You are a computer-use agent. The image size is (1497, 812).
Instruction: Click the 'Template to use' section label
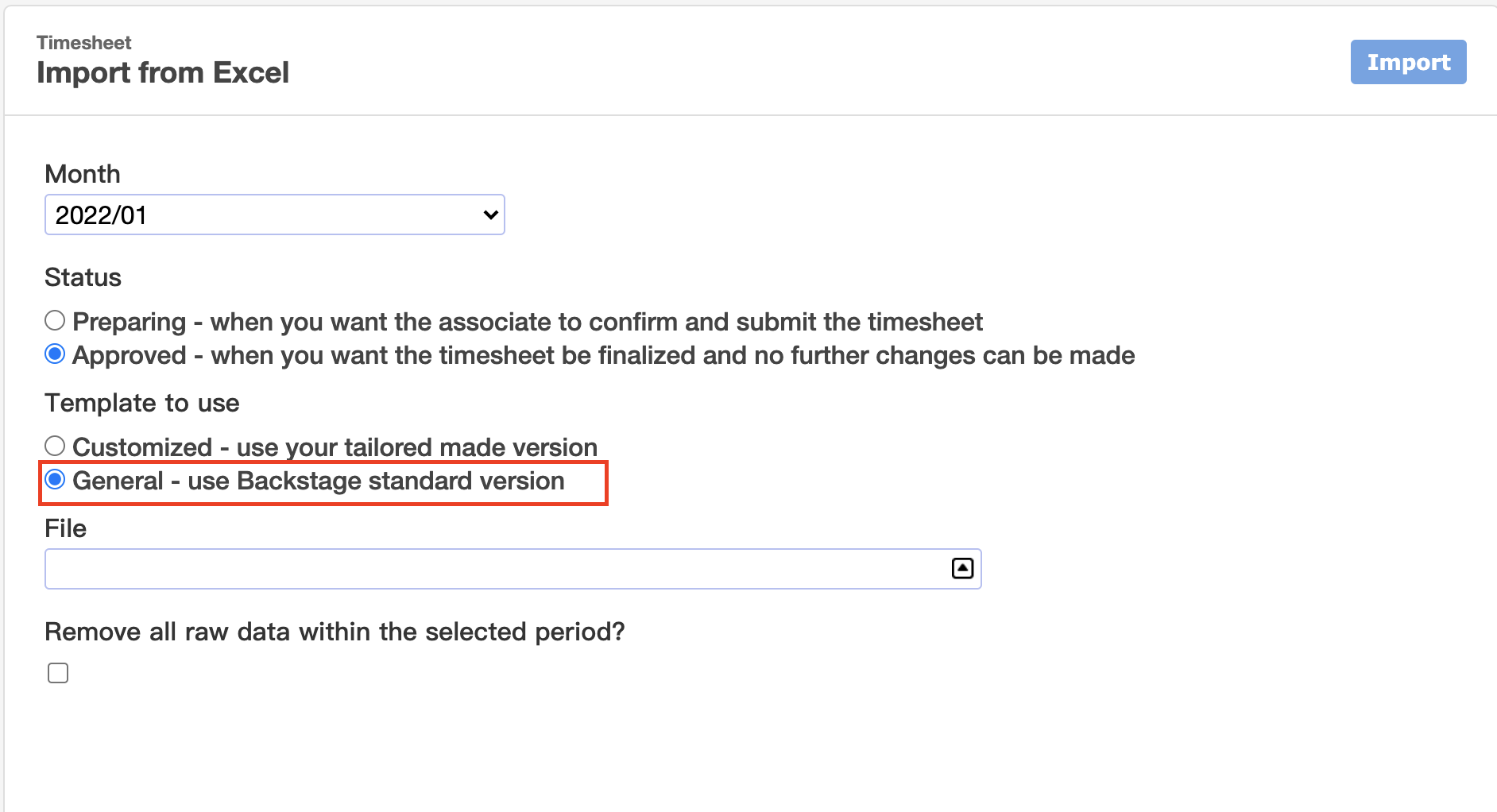[142, 403]
